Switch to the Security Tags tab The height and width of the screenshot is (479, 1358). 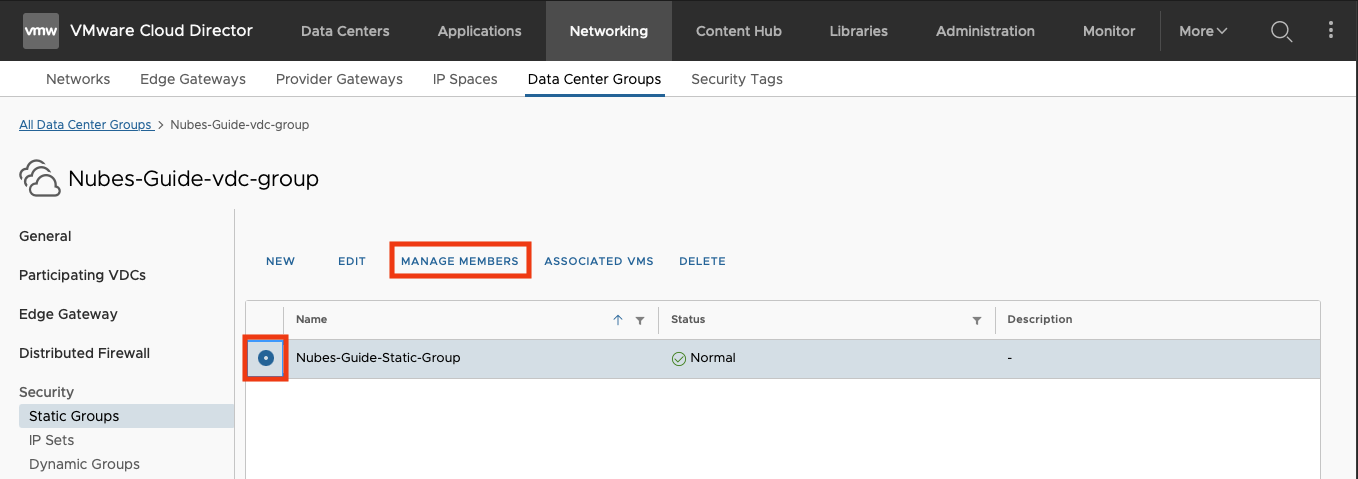[x=737, y=79]
